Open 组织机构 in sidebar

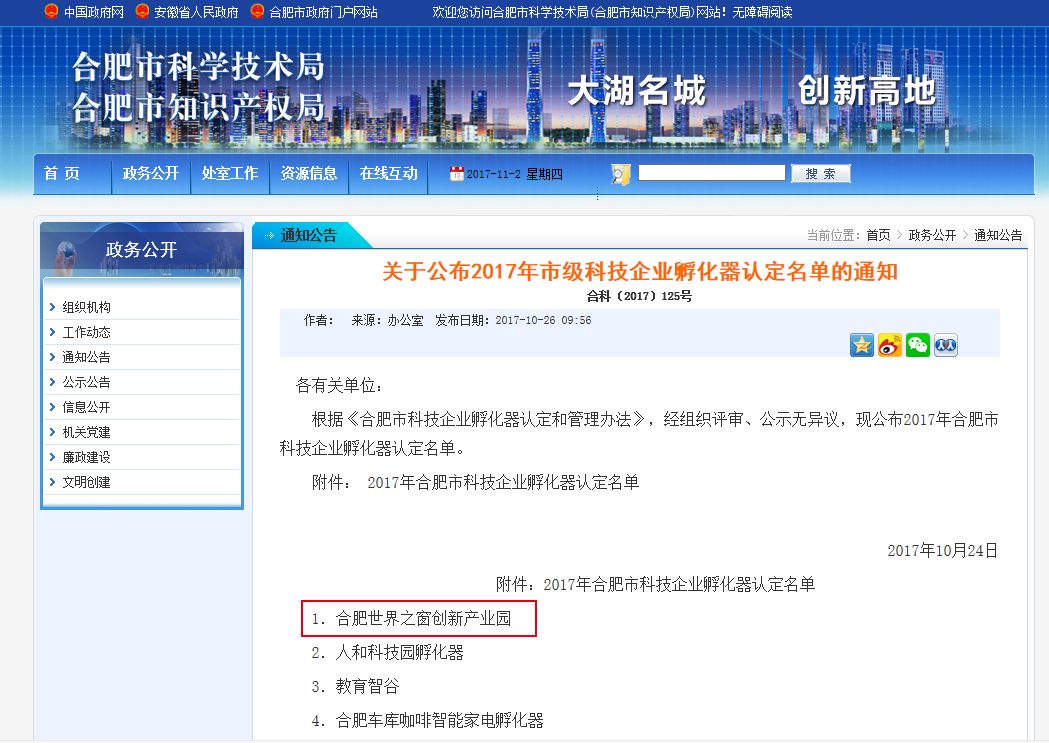(86, 308)
